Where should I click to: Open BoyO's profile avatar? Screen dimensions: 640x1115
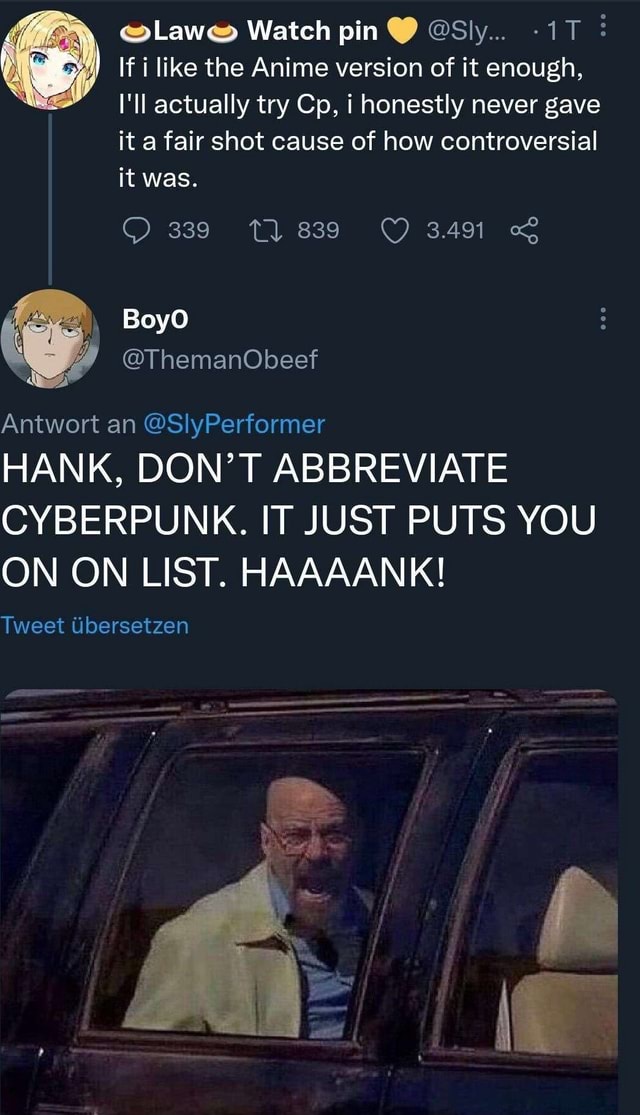click(49, 338)
